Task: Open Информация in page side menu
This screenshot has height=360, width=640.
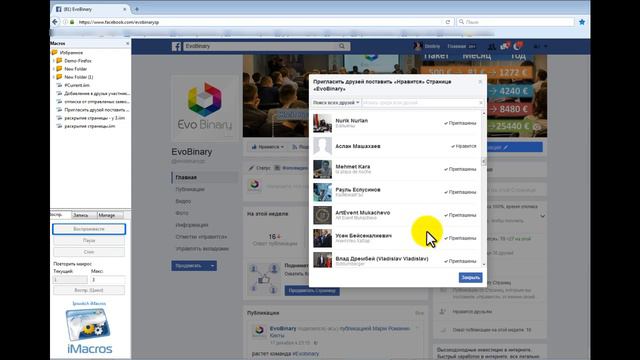Action: (x=192, y=224)
